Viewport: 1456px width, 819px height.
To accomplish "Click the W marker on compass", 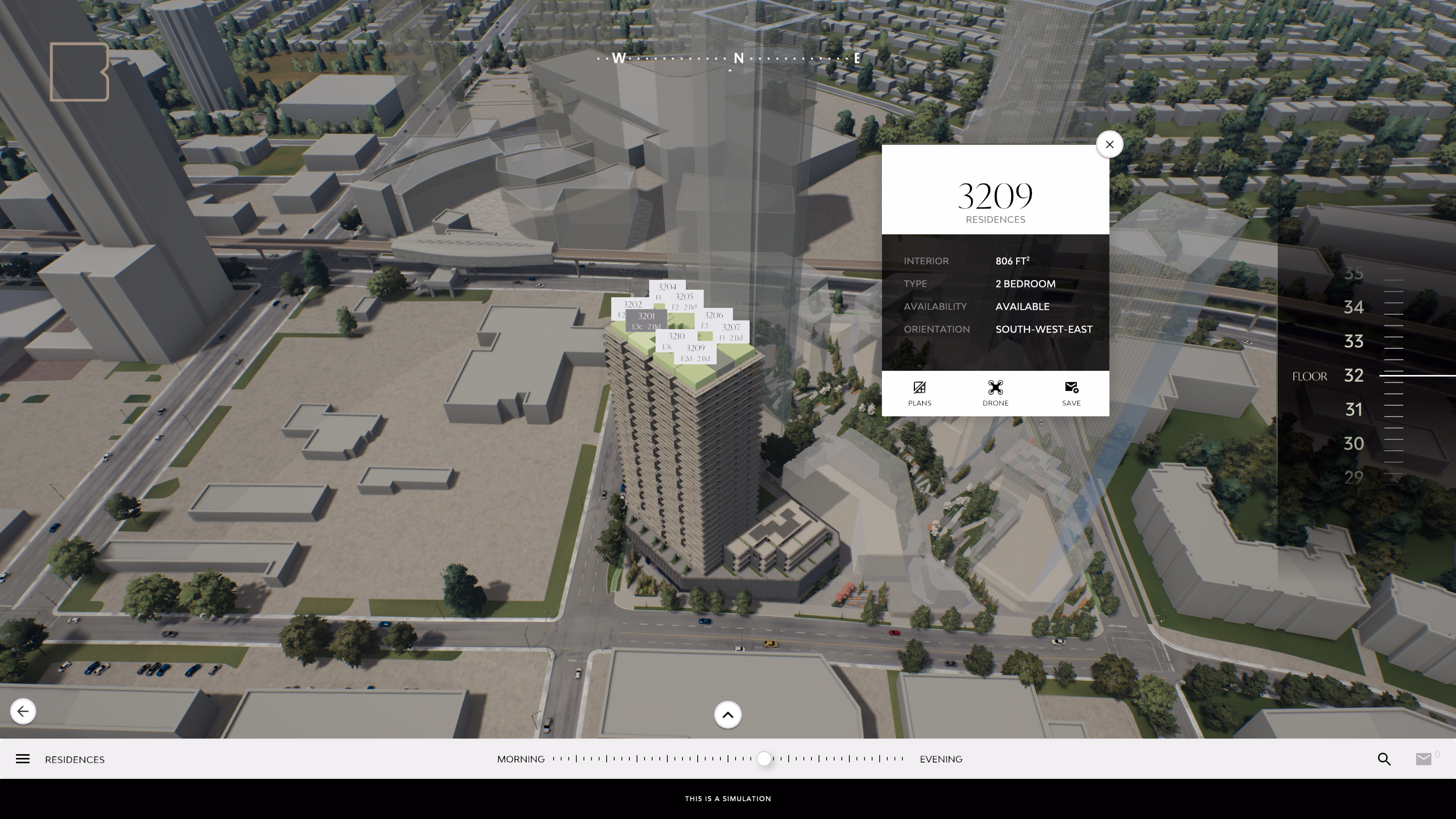I will click(619, 58).
